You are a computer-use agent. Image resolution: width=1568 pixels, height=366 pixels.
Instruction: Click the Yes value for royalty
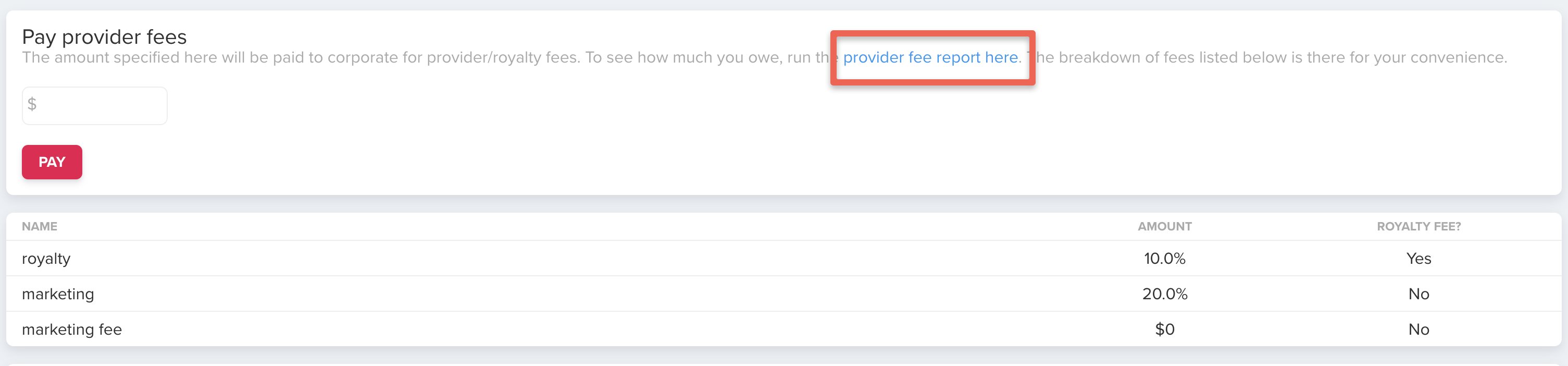(x=1418, y=259)
